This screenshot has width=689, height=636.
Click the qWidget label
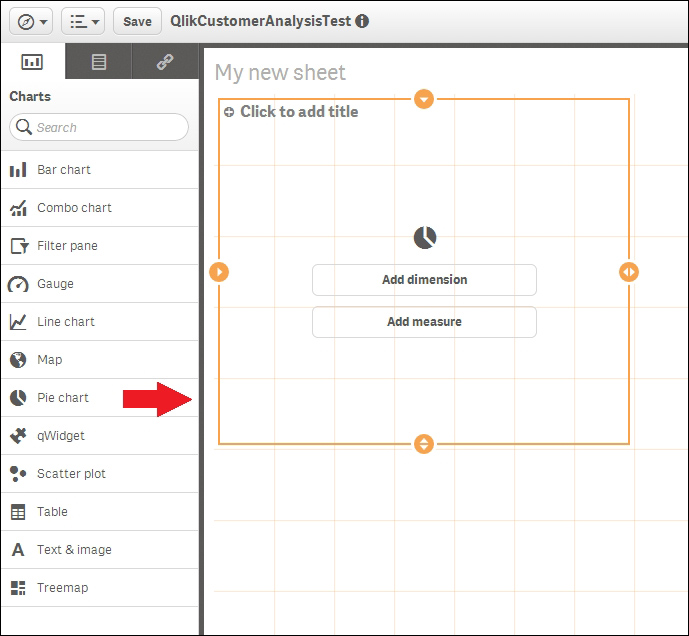pos(61,436)
